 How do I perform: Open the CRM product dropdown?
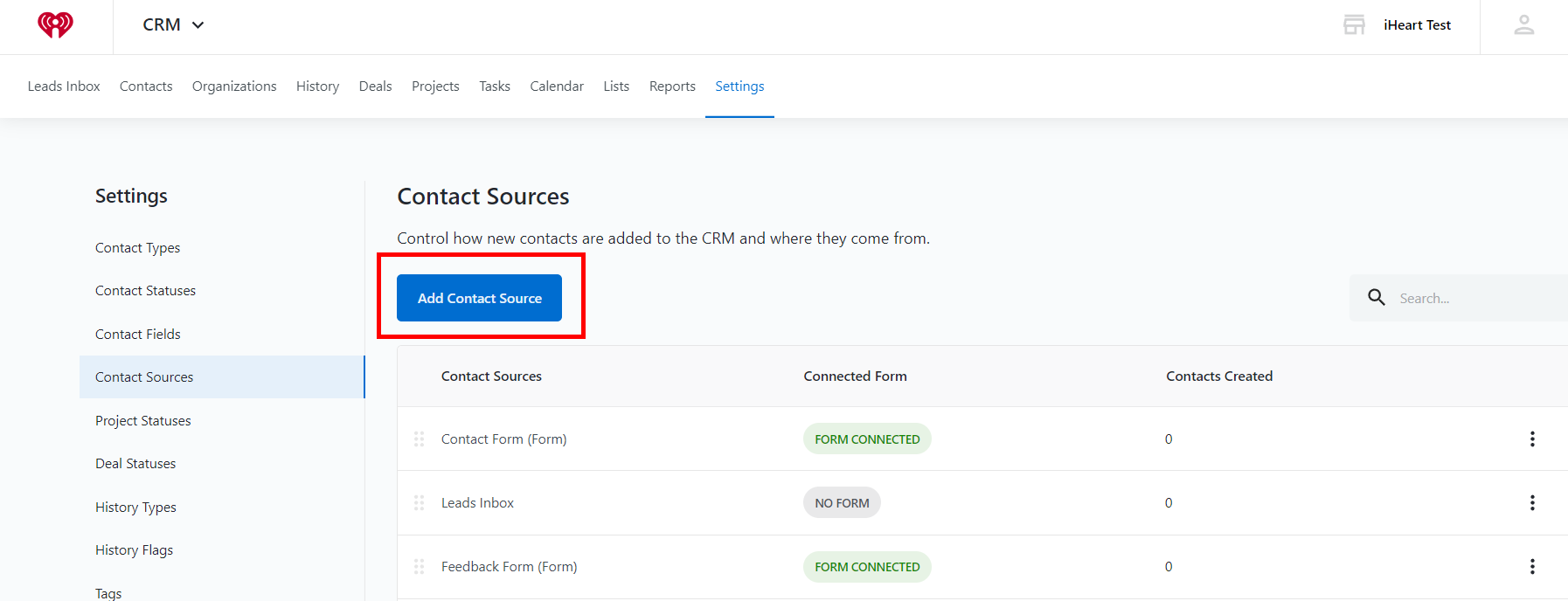(x=173, y=25)
